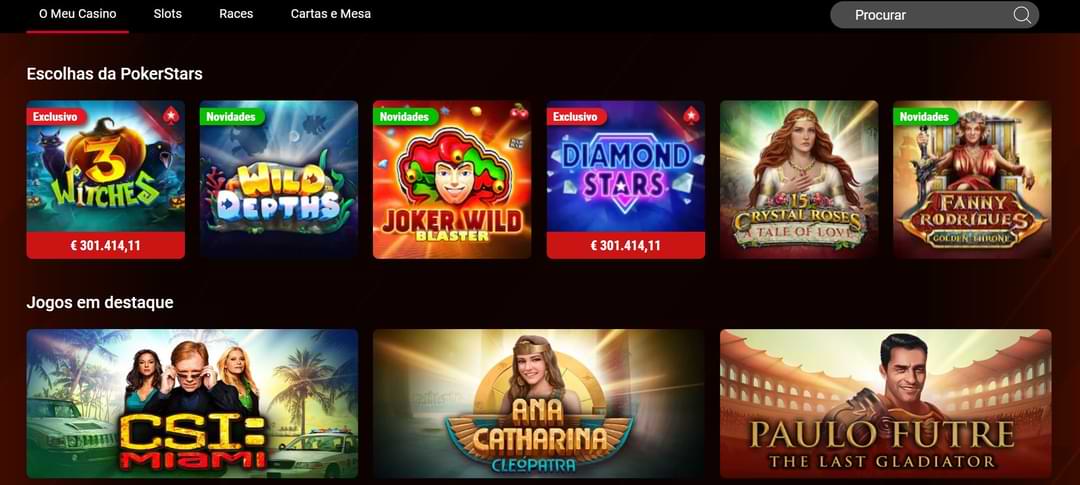Click the Diamond Stars jackpot amount bar
Screen dimensions: 1080x485
tap(625, 245)
